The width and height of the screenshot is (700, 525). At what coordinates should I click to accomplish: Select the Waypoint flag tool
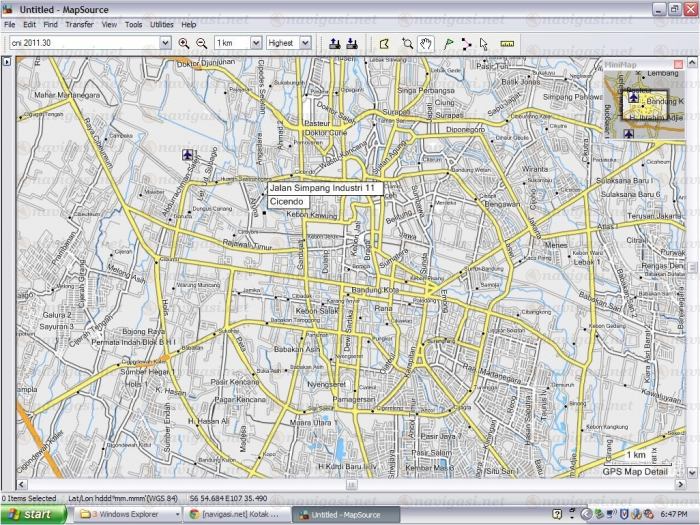pos(447,43)
